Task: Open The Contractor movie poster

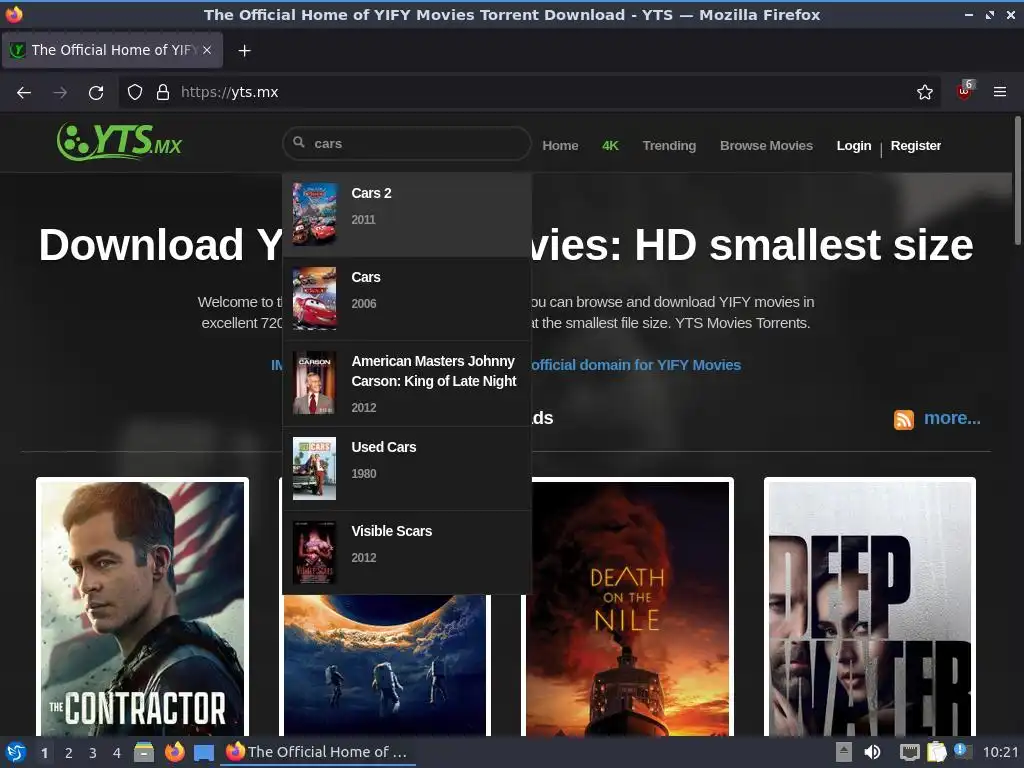Action: point(142,607)
